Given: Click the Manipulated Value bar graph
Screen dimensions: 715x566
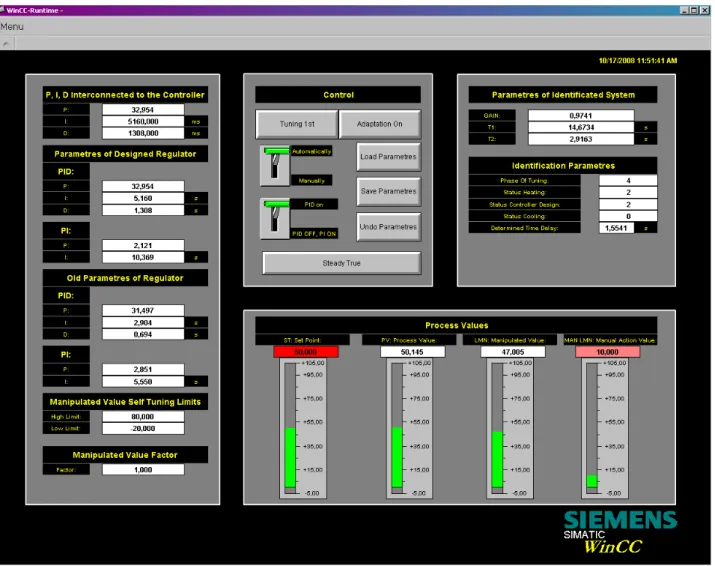Looking at the screenshot, I should pos(510,428).
